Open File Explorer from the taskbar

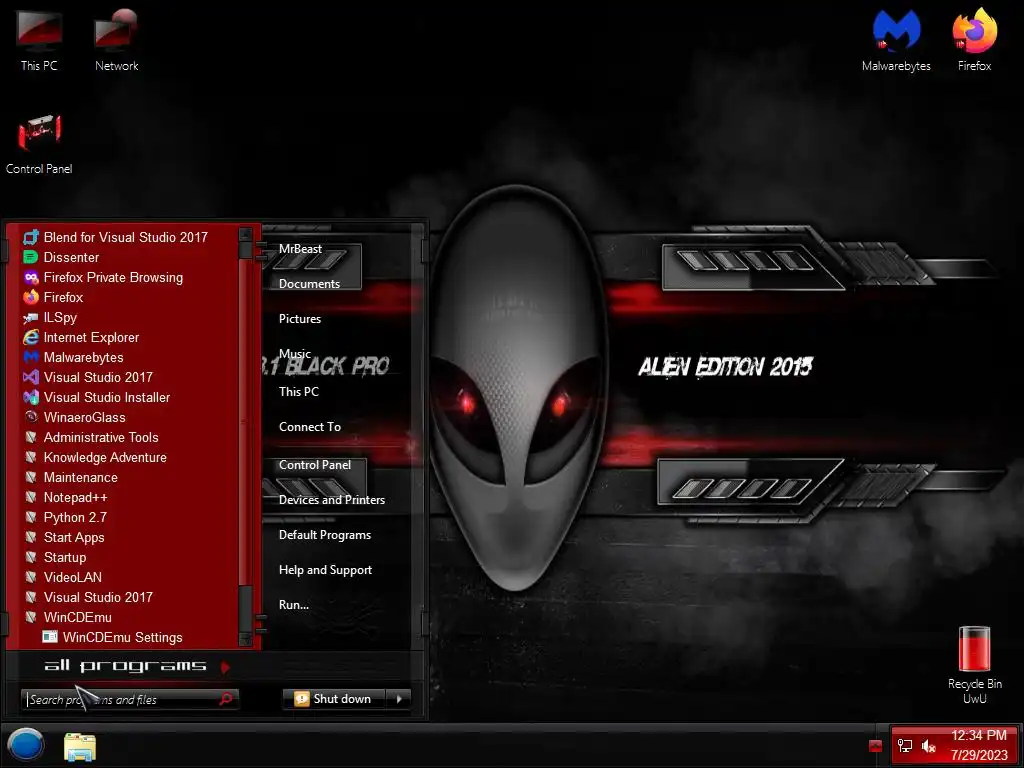(80, 747)
